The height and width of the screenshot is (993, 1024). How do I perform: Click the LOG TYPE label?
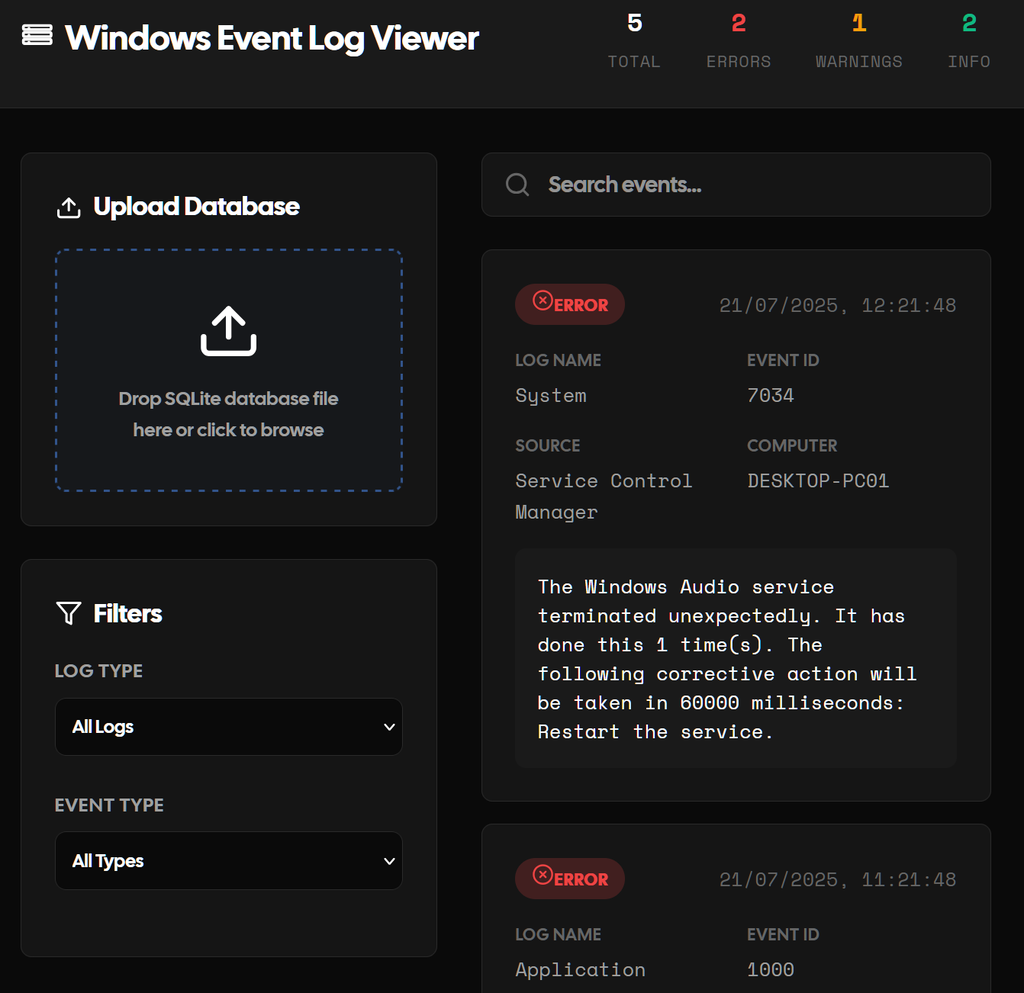(99, 671)
